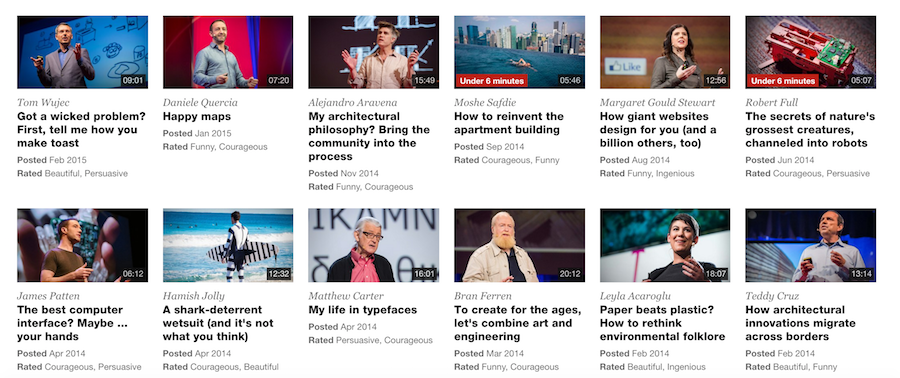This screenshot has height=378, width=900.
Task: Open Daniele Quercia Happy maps thumbnail
Action: click(228, 52)
